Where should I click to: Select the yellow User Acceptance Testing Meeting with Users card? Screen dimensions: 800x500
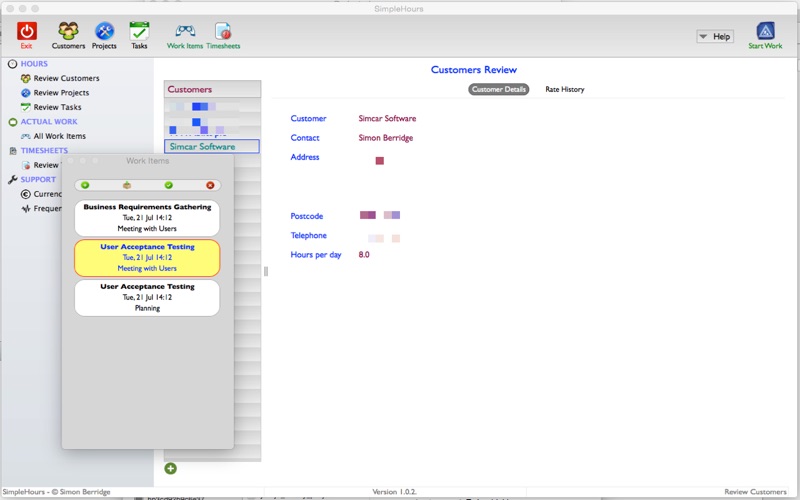(x=147, y=258)
